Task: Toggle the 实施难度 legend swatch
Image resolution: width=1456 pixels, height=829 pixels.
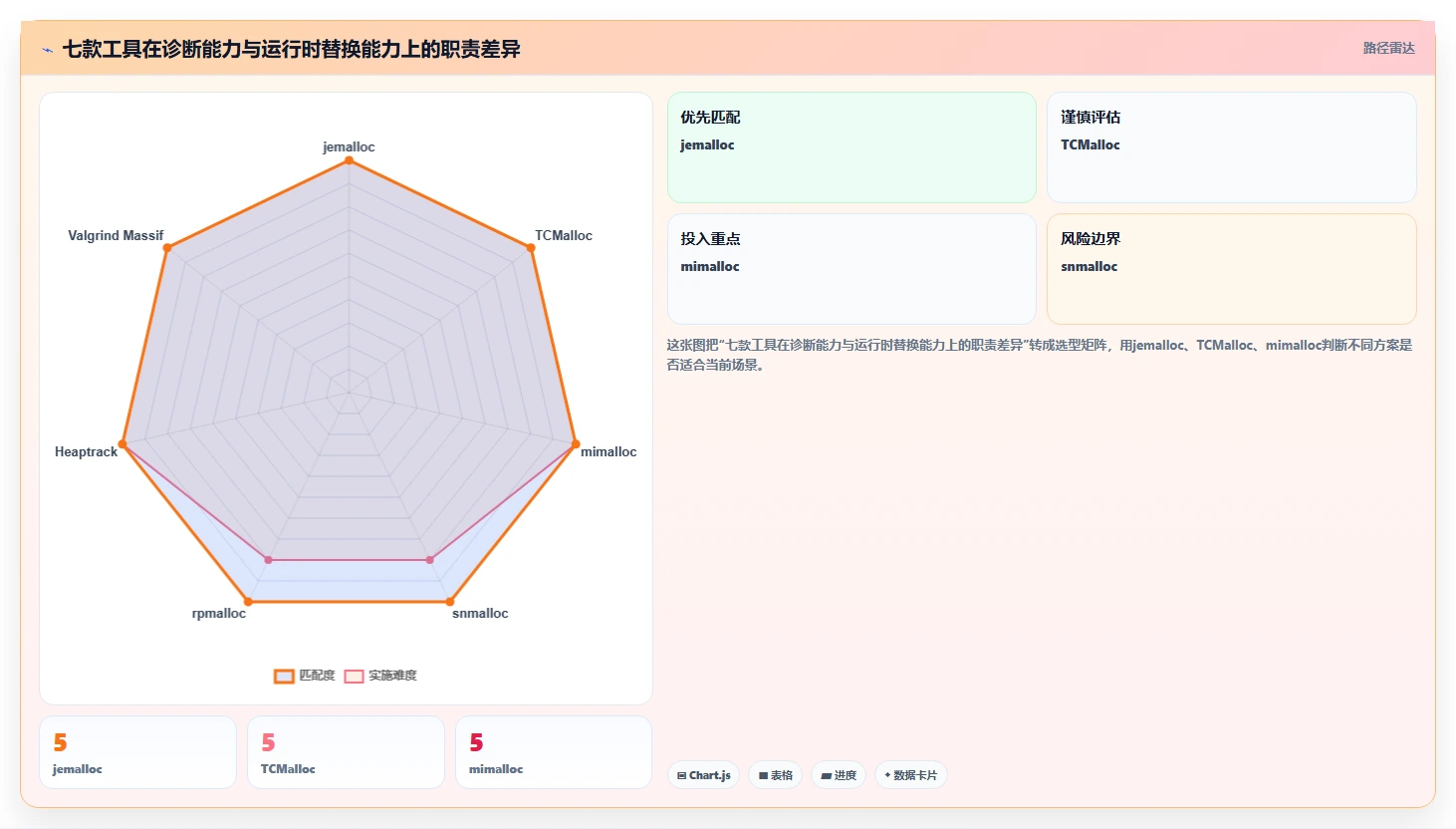Action: coord(354,676)
